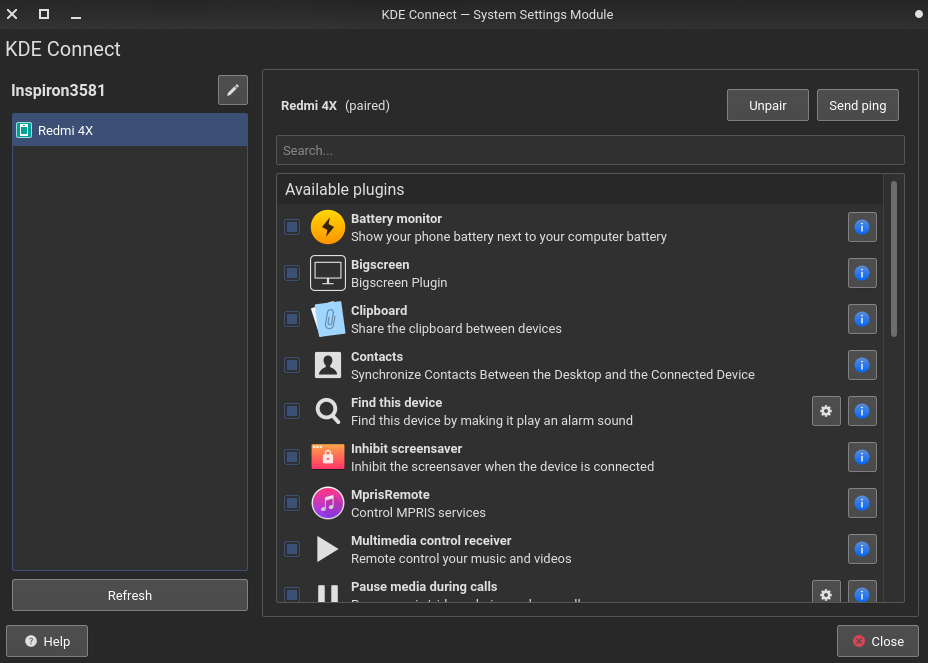Open info for Pause media during calls
This screenshot has width=928, height=663.
click(862, 592)
